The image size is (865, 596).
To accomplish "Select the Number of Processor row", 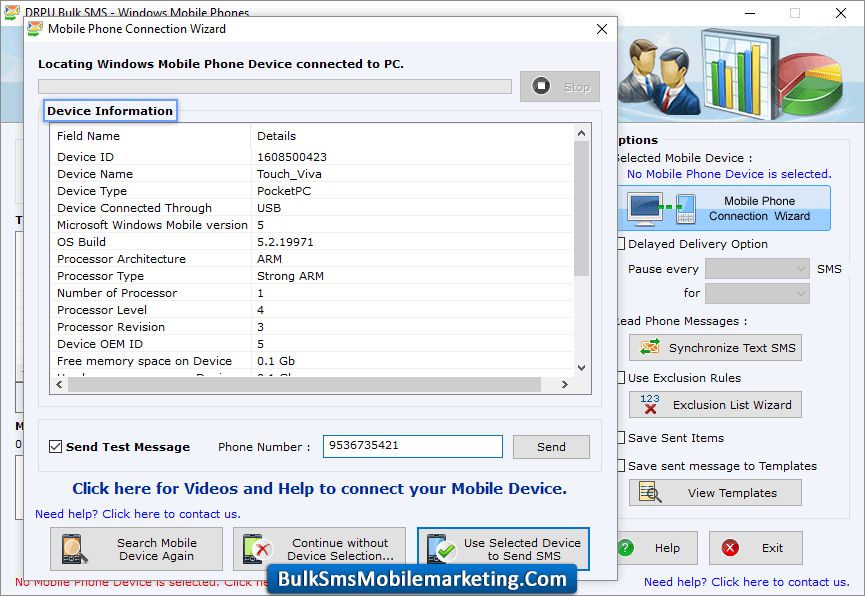I will (312, 293).
